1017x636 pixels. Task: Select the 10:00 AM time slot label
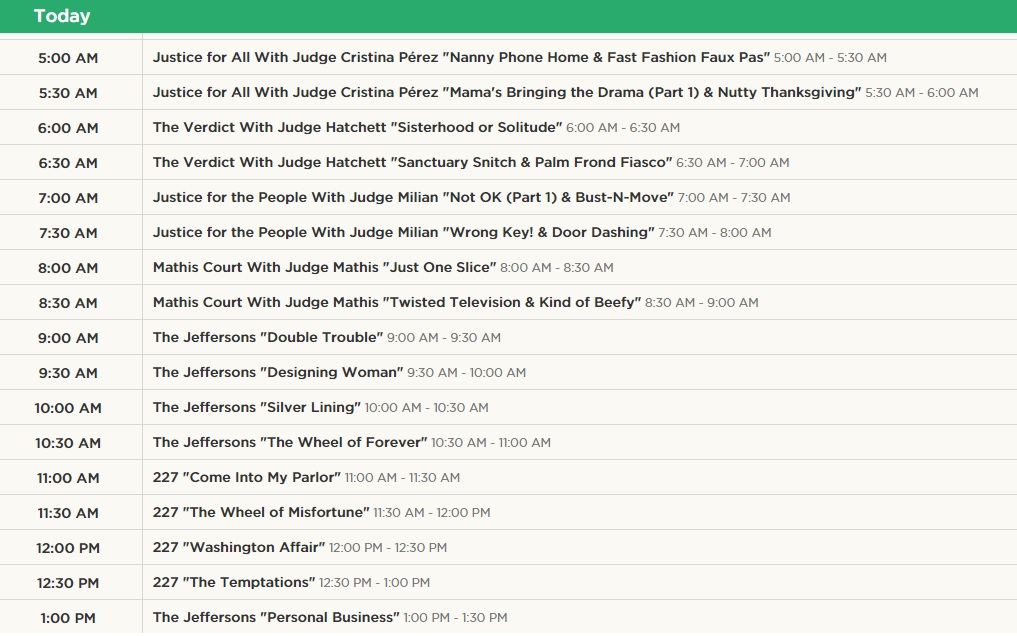click(x=68, y=408)
